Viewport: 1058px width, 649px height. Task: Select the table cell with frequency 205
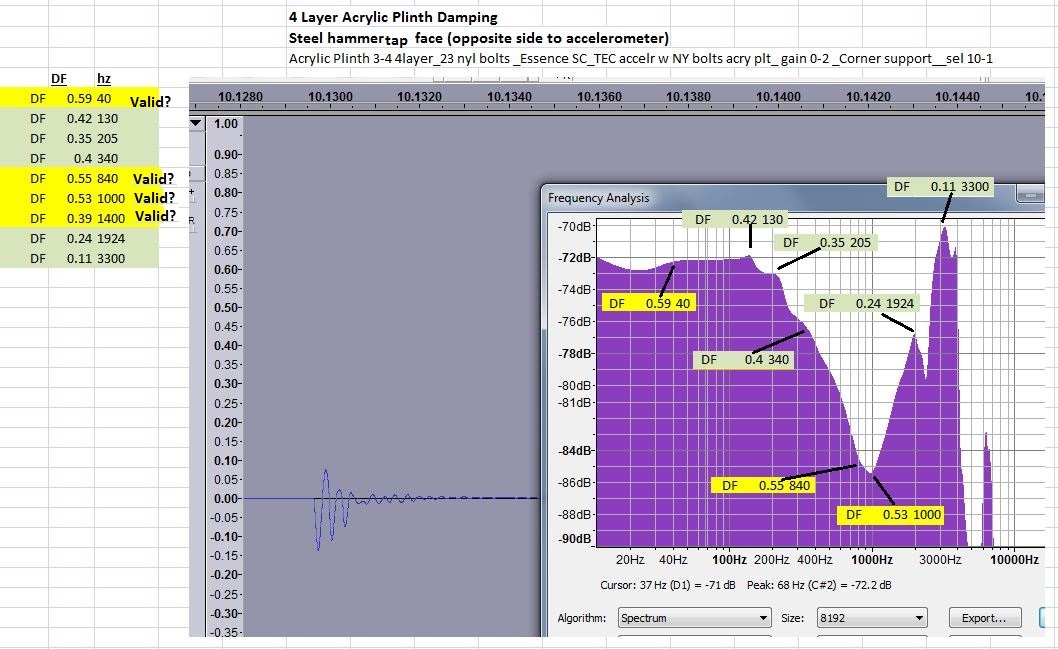[x=107, y=138]
